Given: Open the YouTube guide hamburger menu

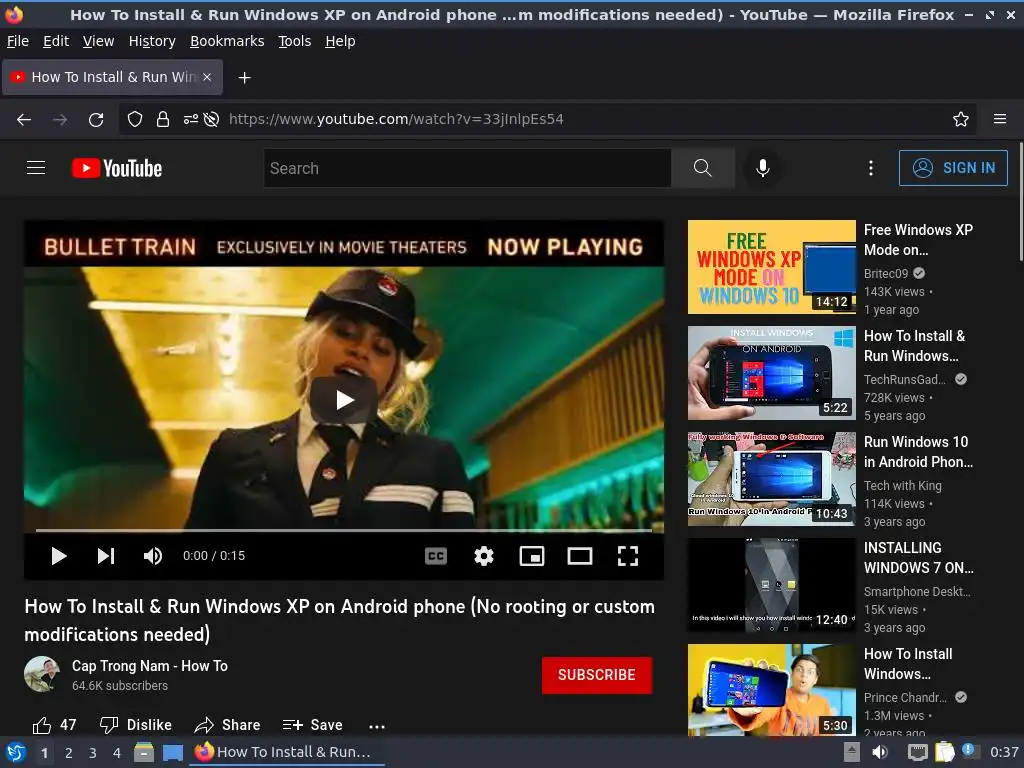Looking at the screenshot, I should [x=36, y=168].
